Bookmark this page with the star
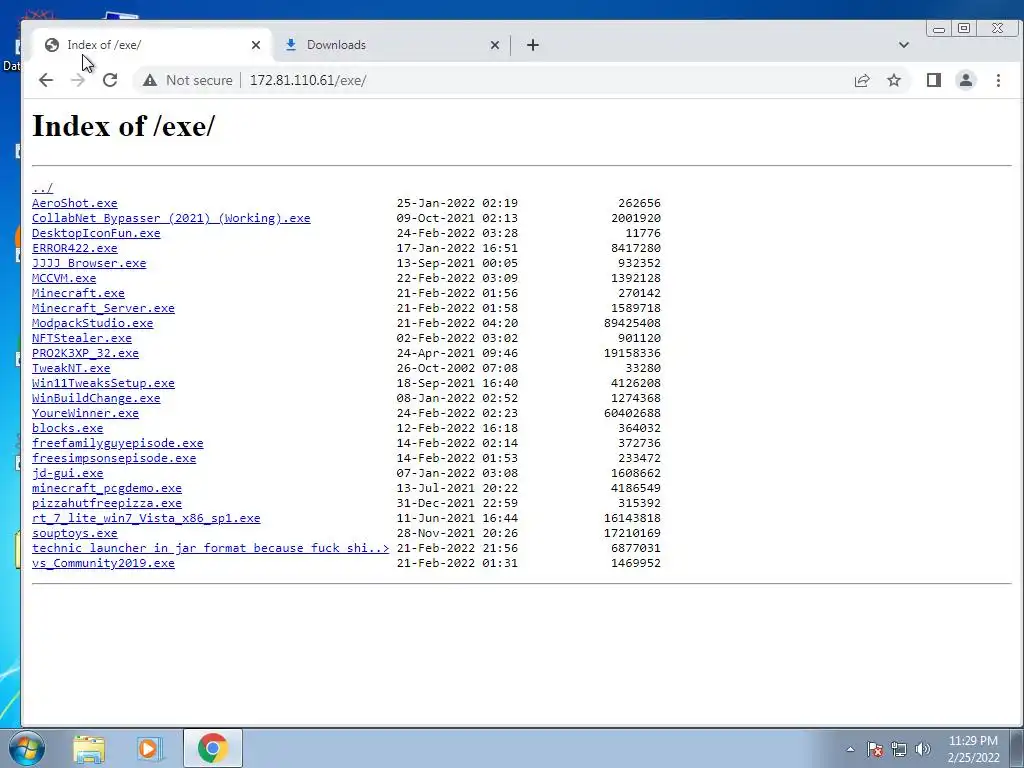The width and height of the screenshot is (1024, 768). [x=894, y=80]
